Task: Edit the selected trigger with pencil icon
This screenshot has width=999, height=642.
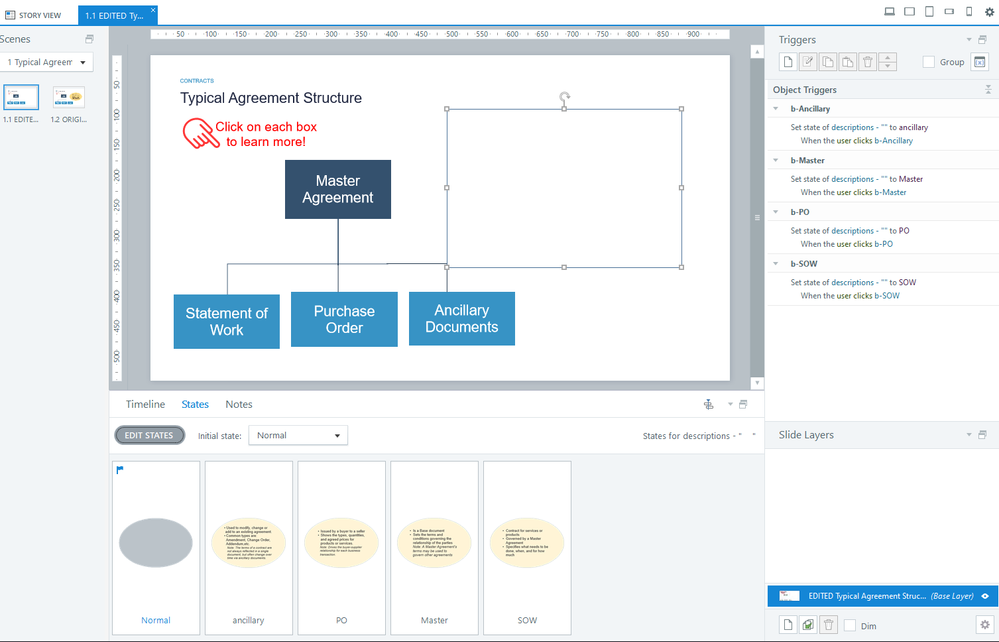Action: tap(808, 62)
